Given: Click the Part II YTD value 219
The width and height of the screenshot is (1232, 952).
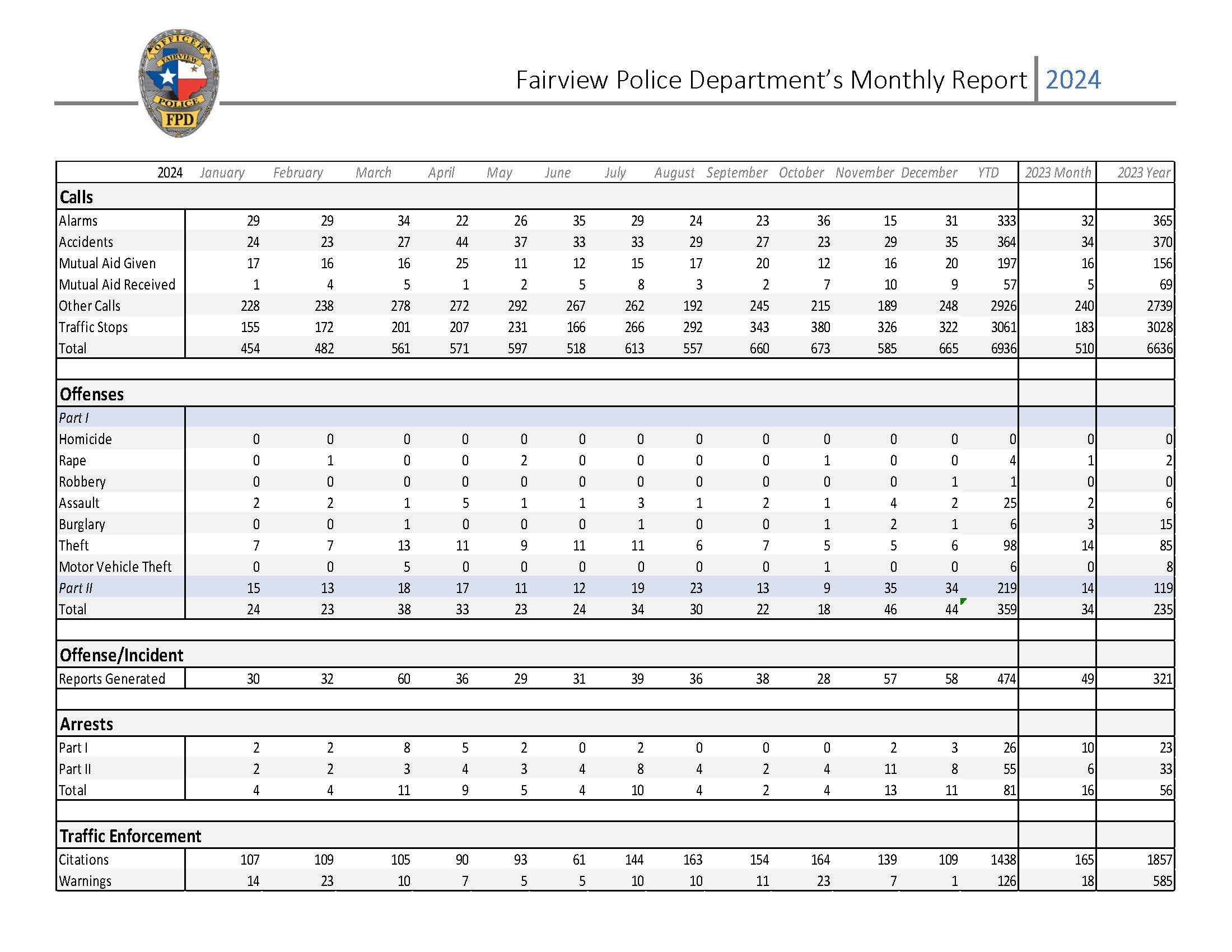Looking at the screenshot, I should click(x=1006, y=588).
